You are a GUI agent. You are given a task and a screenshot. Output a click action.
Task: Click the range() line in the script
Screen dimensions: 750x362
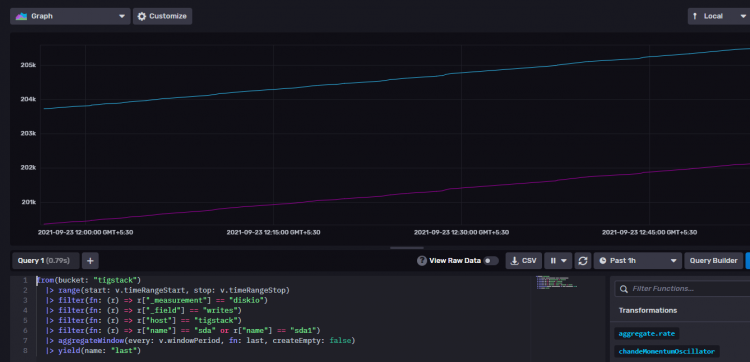point(168,290)
